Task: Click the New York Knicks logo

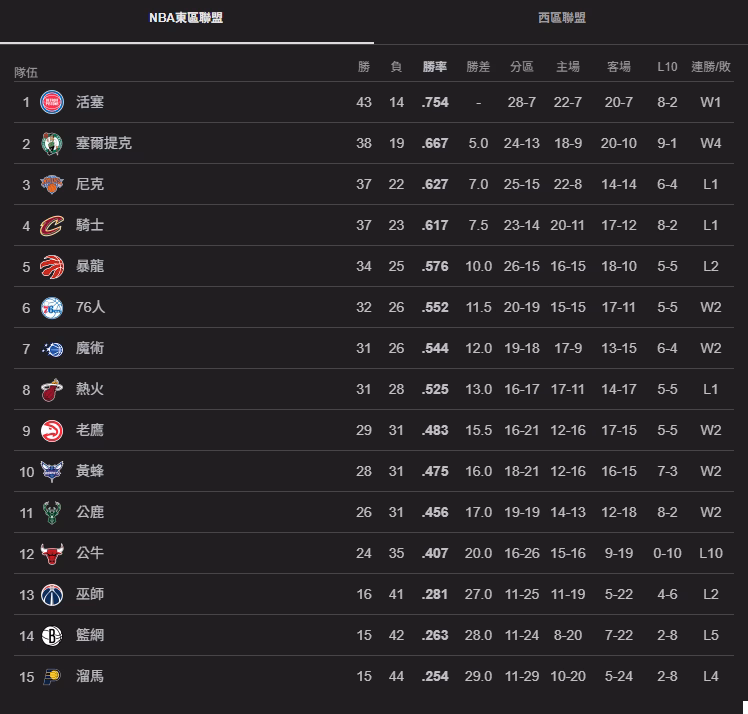Action: (52, 184)
